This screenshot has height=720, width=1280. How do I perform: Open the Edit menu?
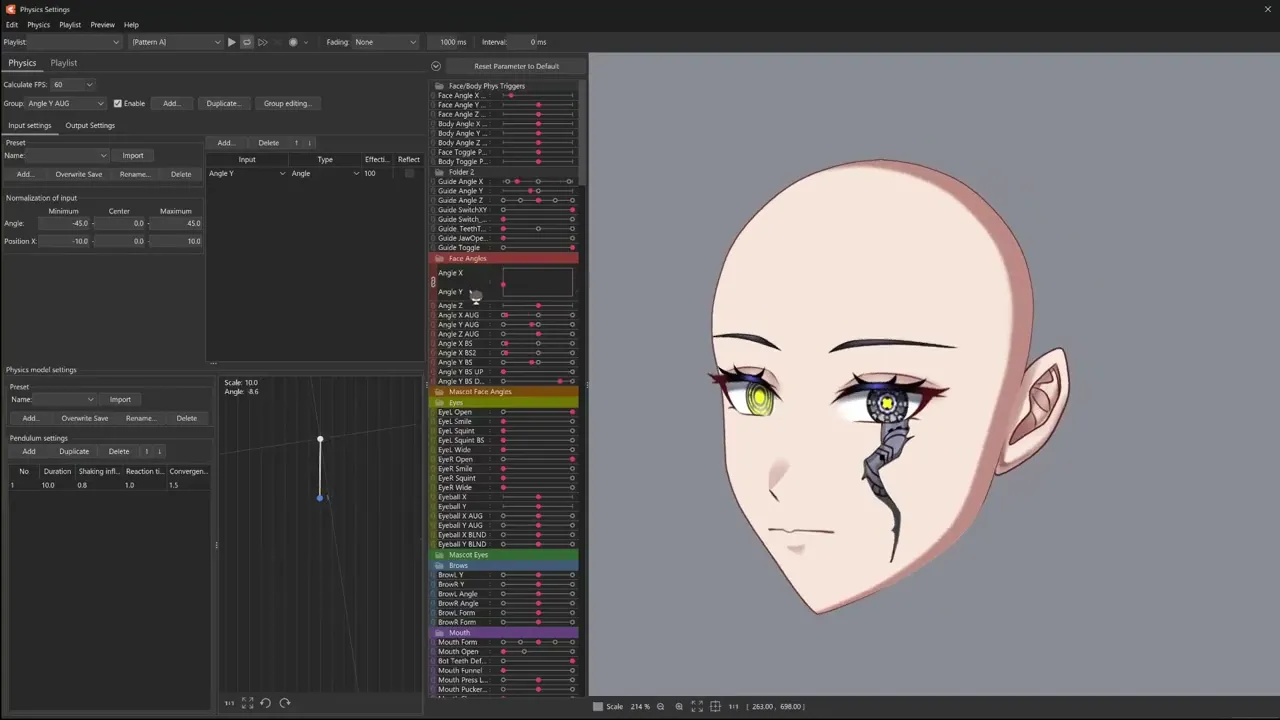pos(12,24)
